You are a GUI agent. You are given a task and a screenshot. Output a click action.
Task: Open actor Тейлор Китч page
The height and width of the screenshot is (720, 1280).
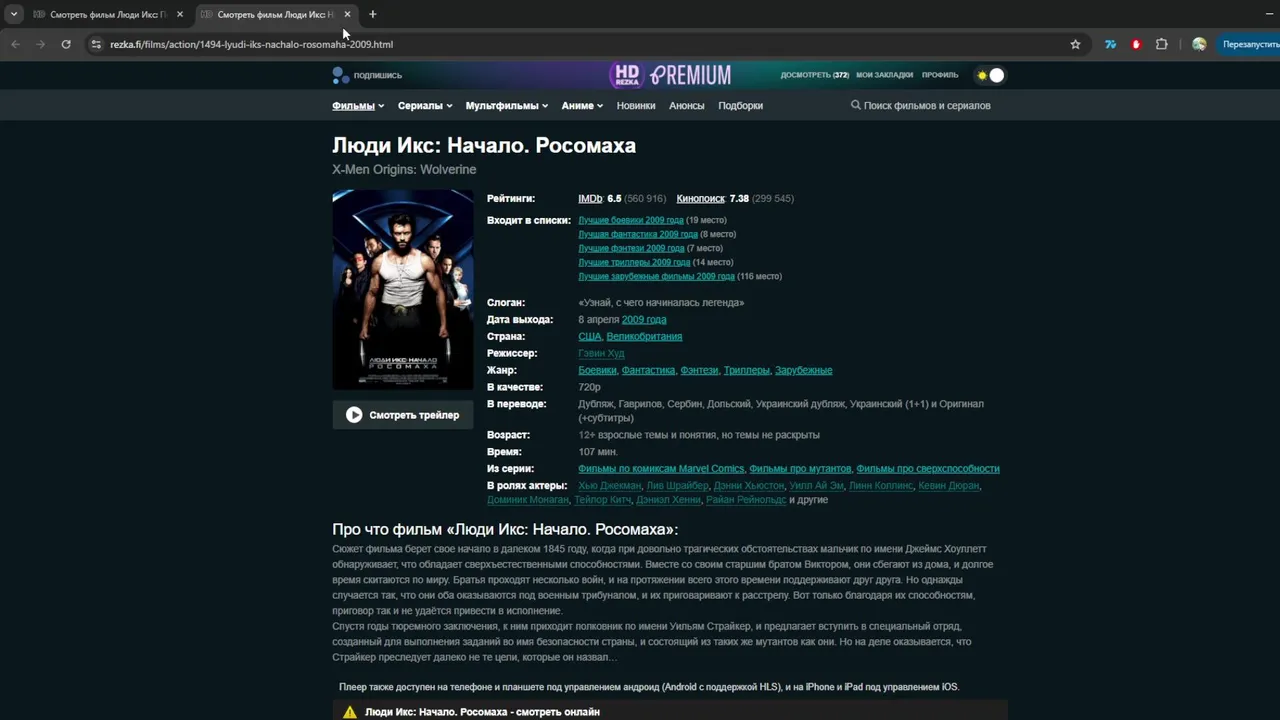[603, 500]
